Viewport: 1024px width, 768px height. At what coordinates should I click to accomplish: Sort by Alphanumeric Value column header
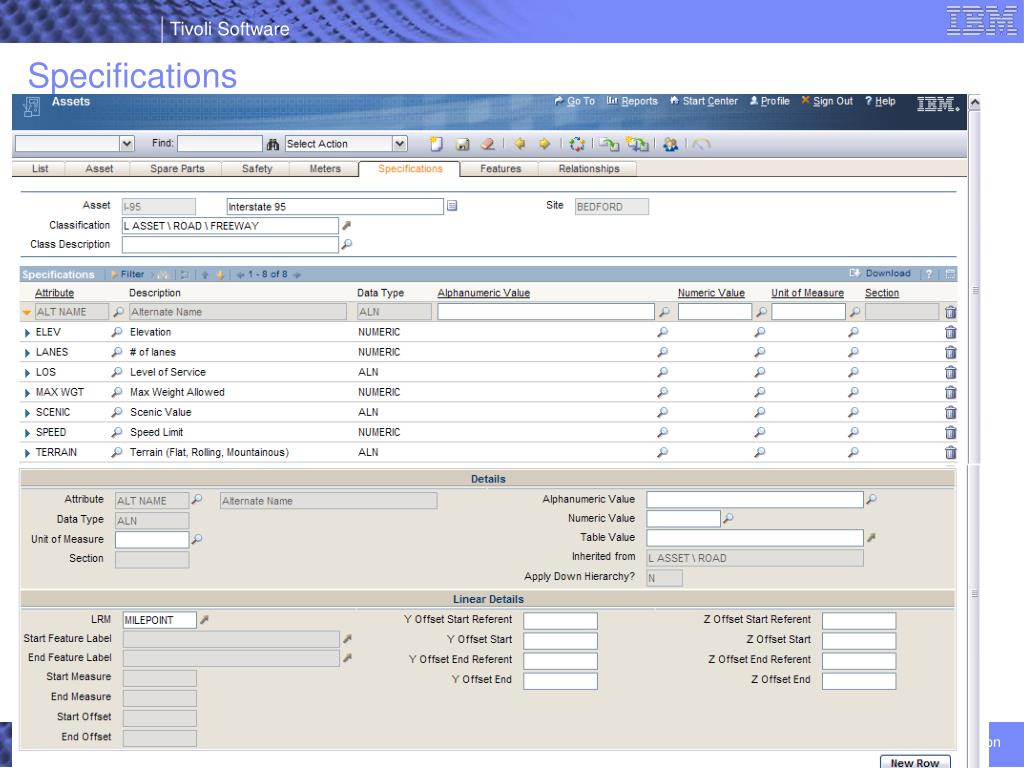pos(483,293)
